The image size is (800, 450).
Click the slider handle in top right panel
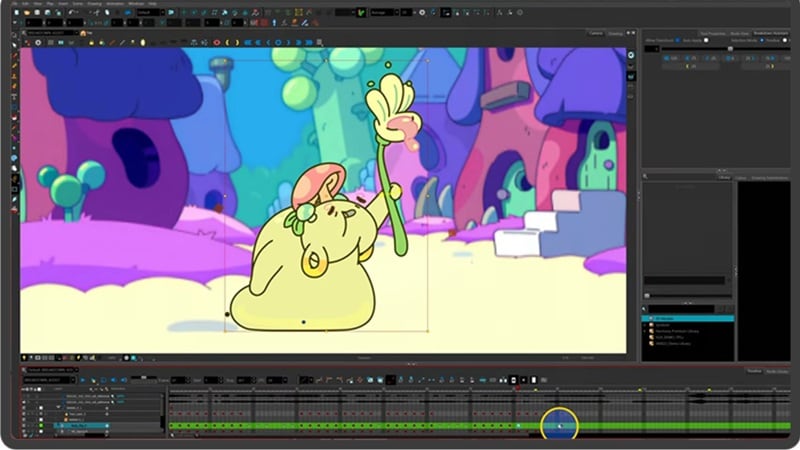(730, 49)
